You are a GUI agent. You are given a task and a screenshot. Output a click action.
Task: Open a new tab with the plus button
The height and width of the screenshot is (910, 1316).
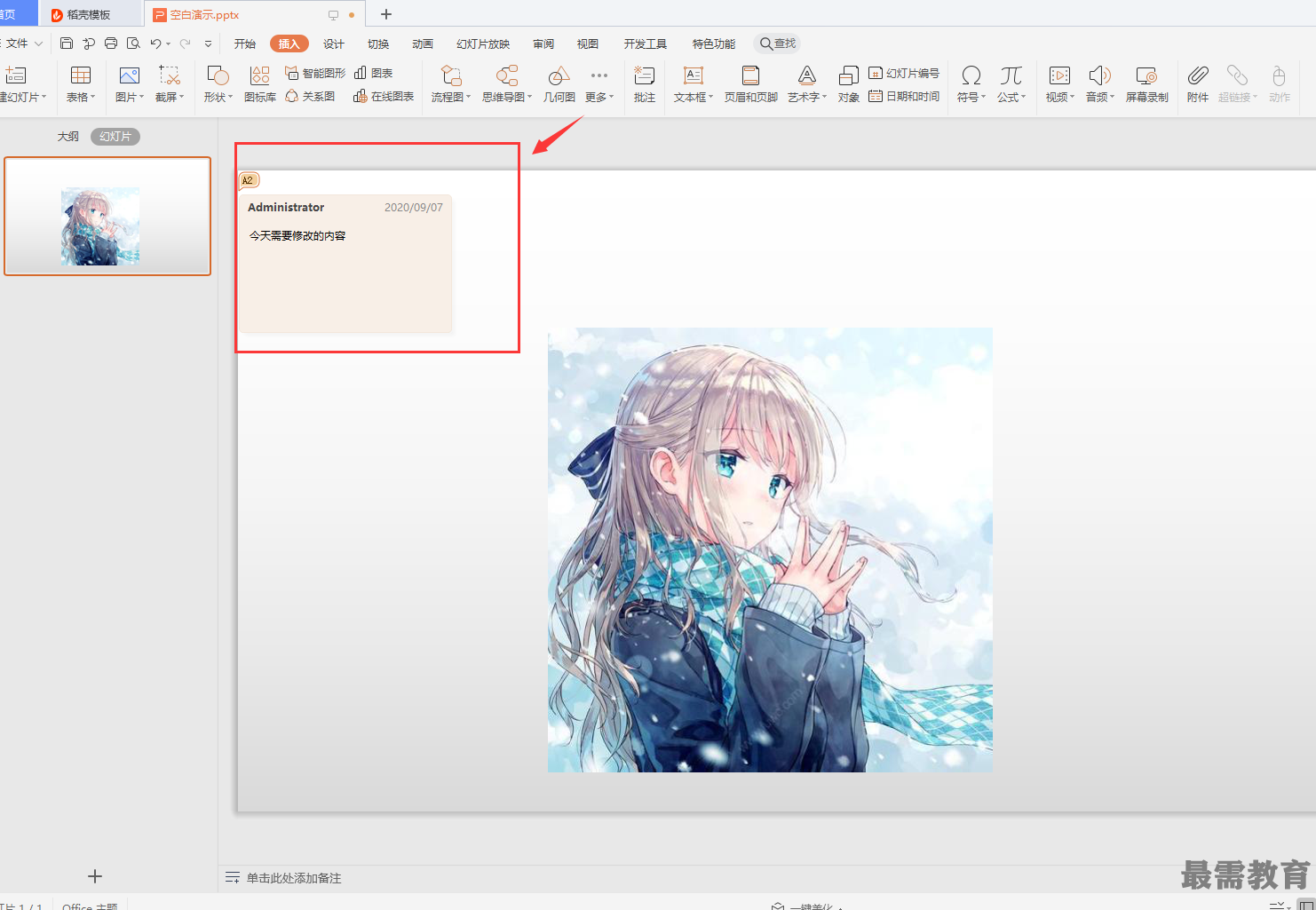[x=386, y=14]
